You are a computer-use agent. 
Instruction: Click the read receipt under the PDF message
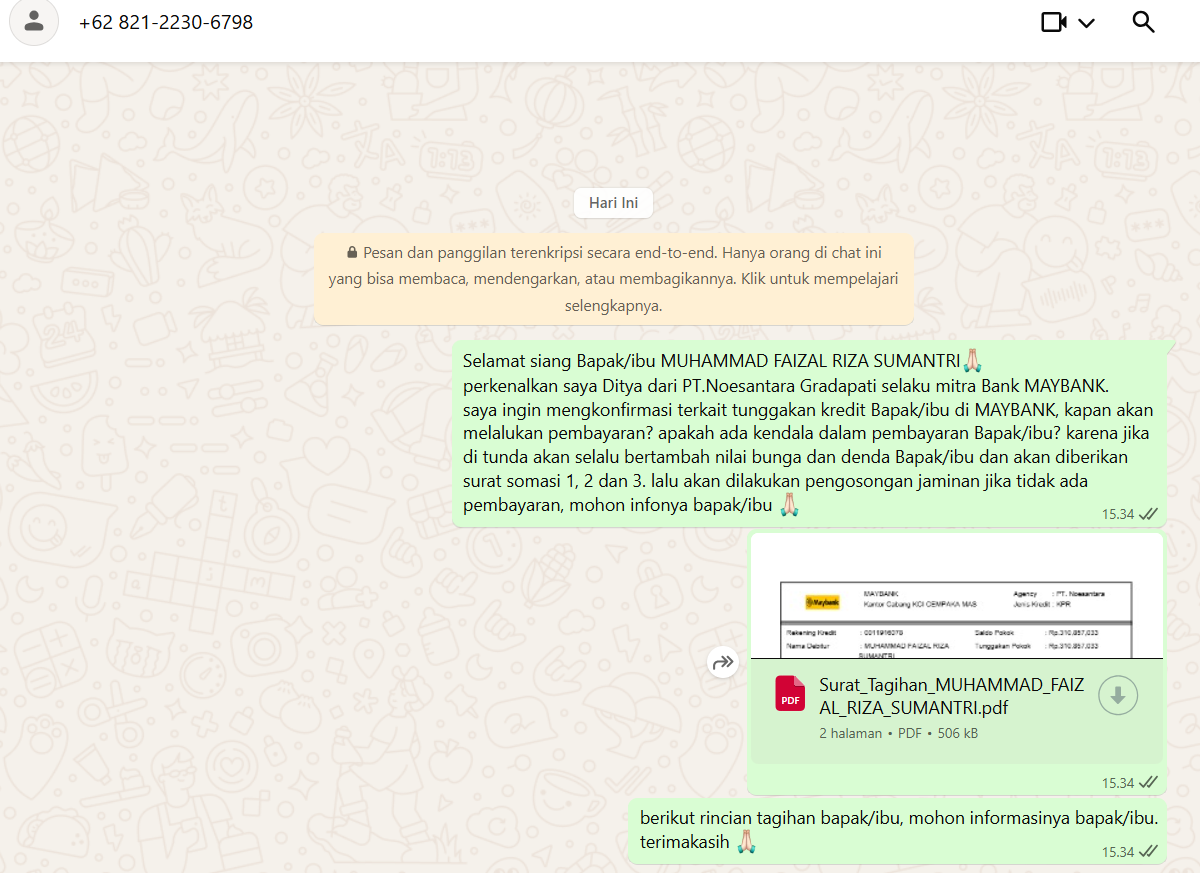[1148, 783]
